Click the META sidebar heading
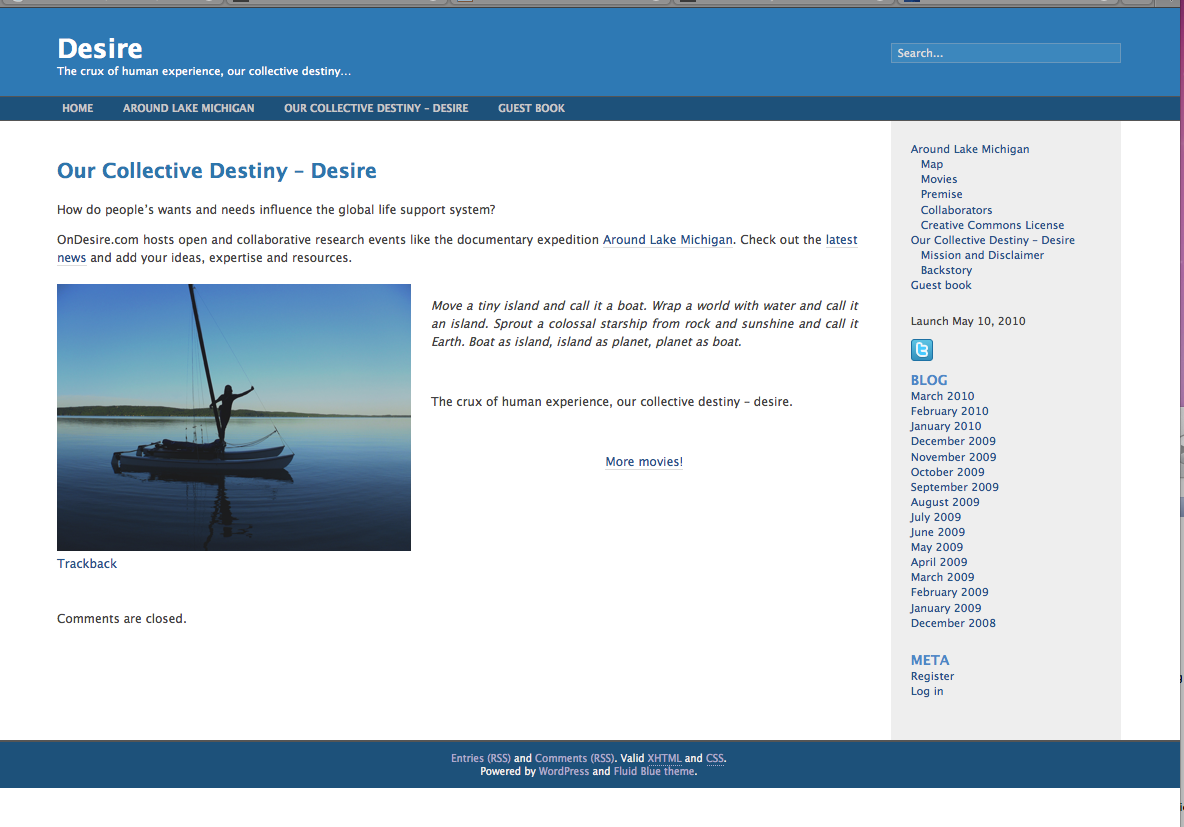1184x827 pixels. tap(930, 660)
